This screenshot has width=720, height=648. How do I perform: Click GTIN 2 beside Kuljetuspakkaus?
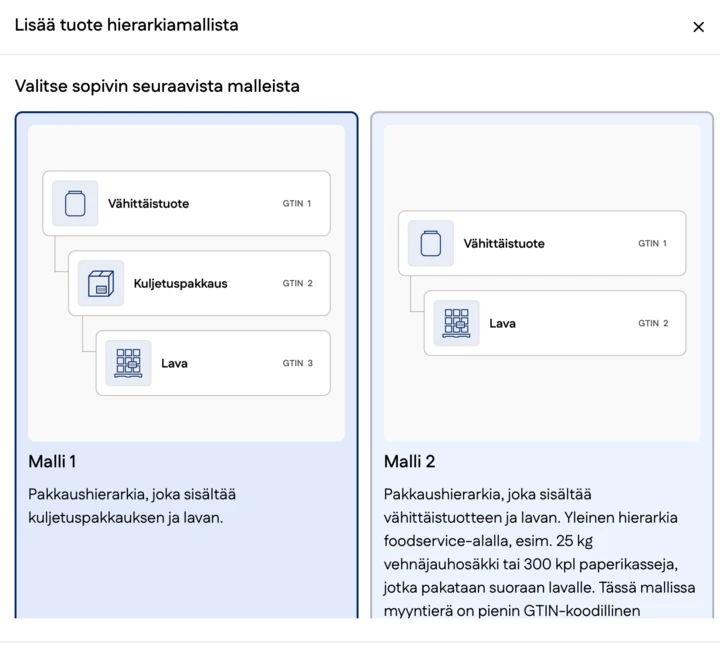coord(298,283)
